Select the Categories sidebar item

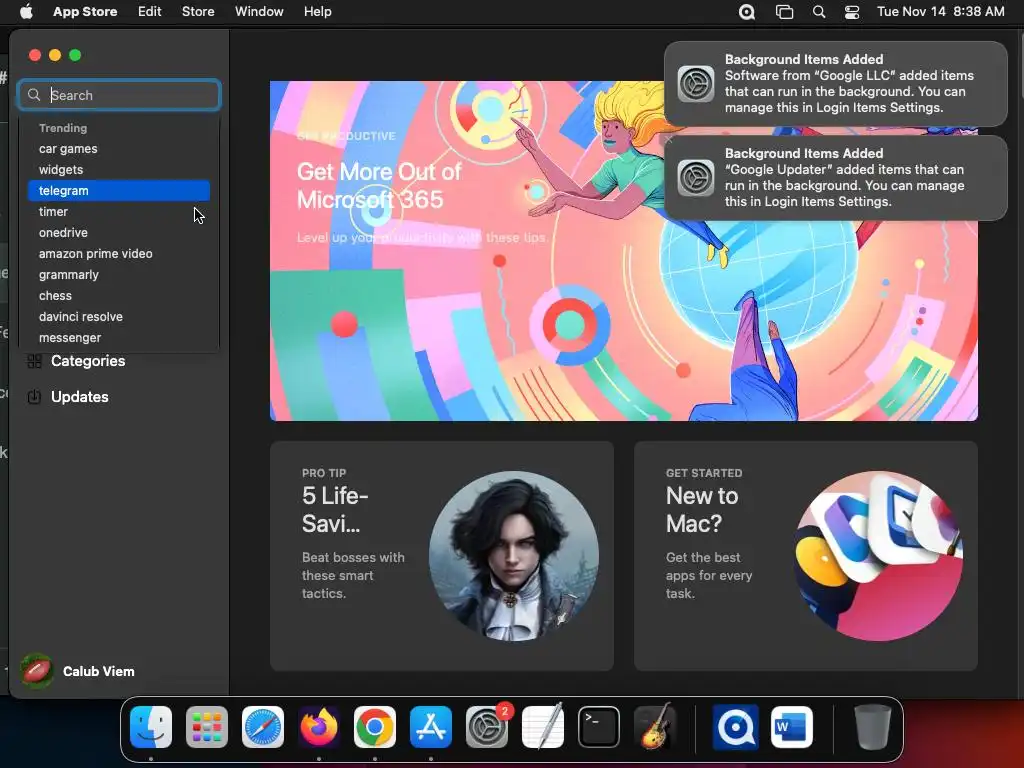pyautogui.click(x=119, y=361)
